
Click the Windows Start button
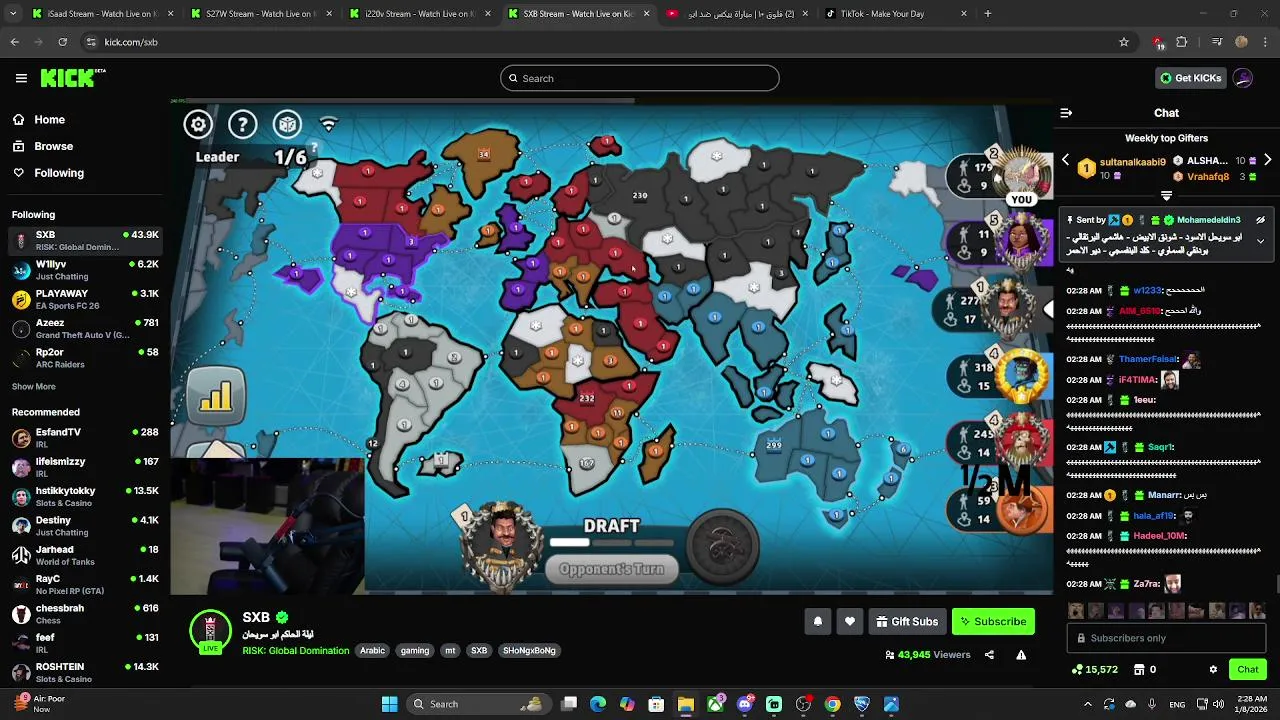click(x=389, y=704)
